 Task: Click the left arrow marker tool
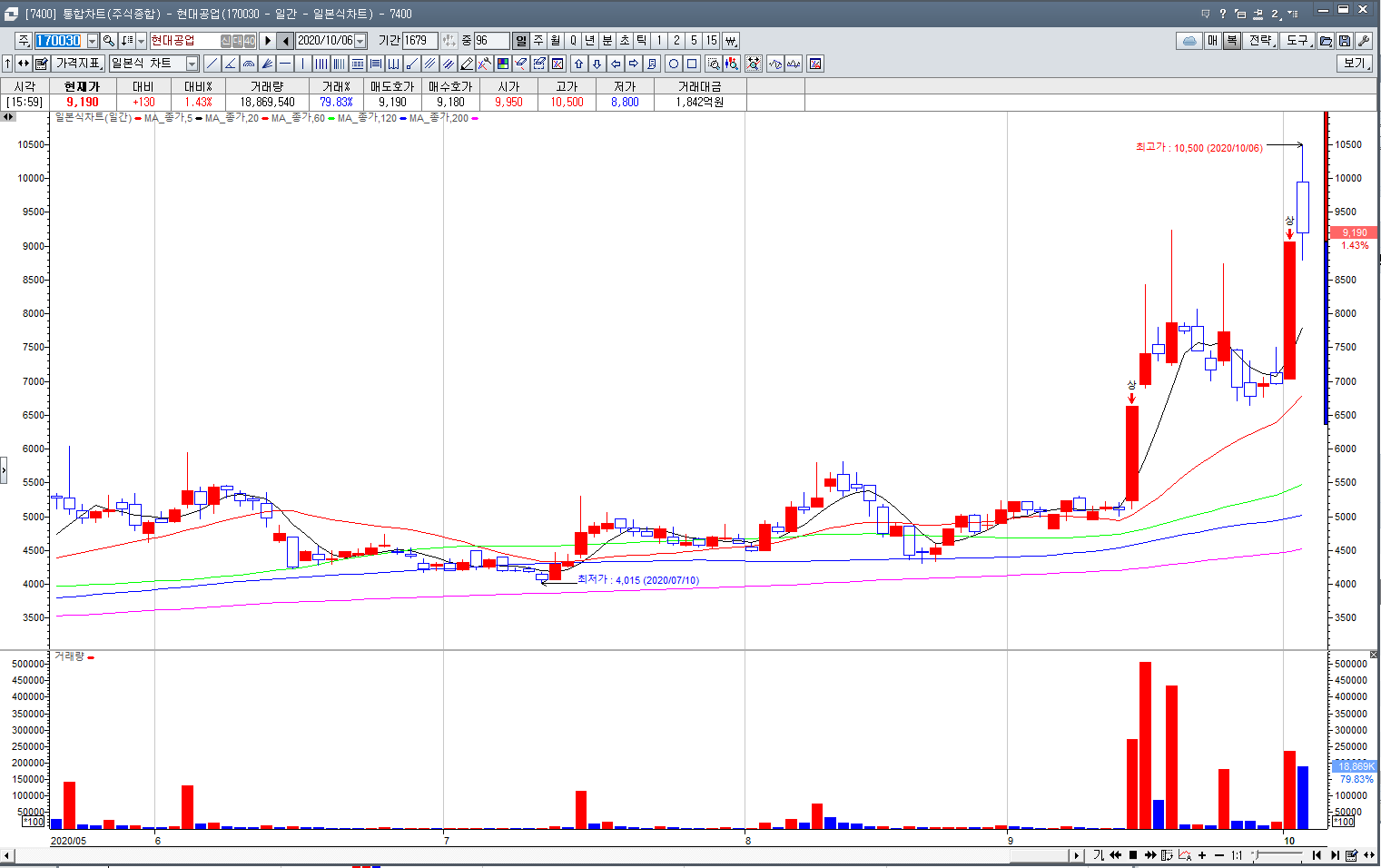coord(616,64)
